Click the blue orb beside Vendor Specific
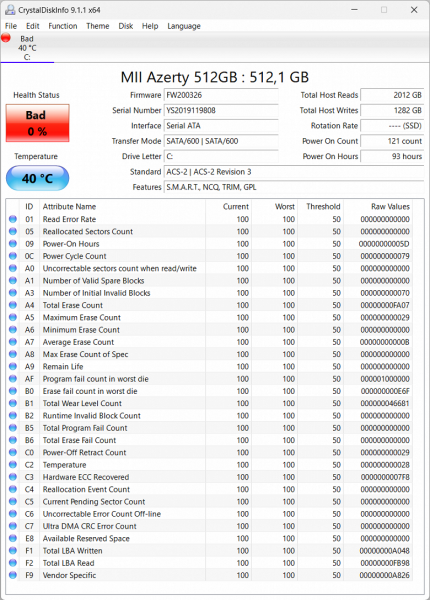The image size is (430, 600). [13, 575]
